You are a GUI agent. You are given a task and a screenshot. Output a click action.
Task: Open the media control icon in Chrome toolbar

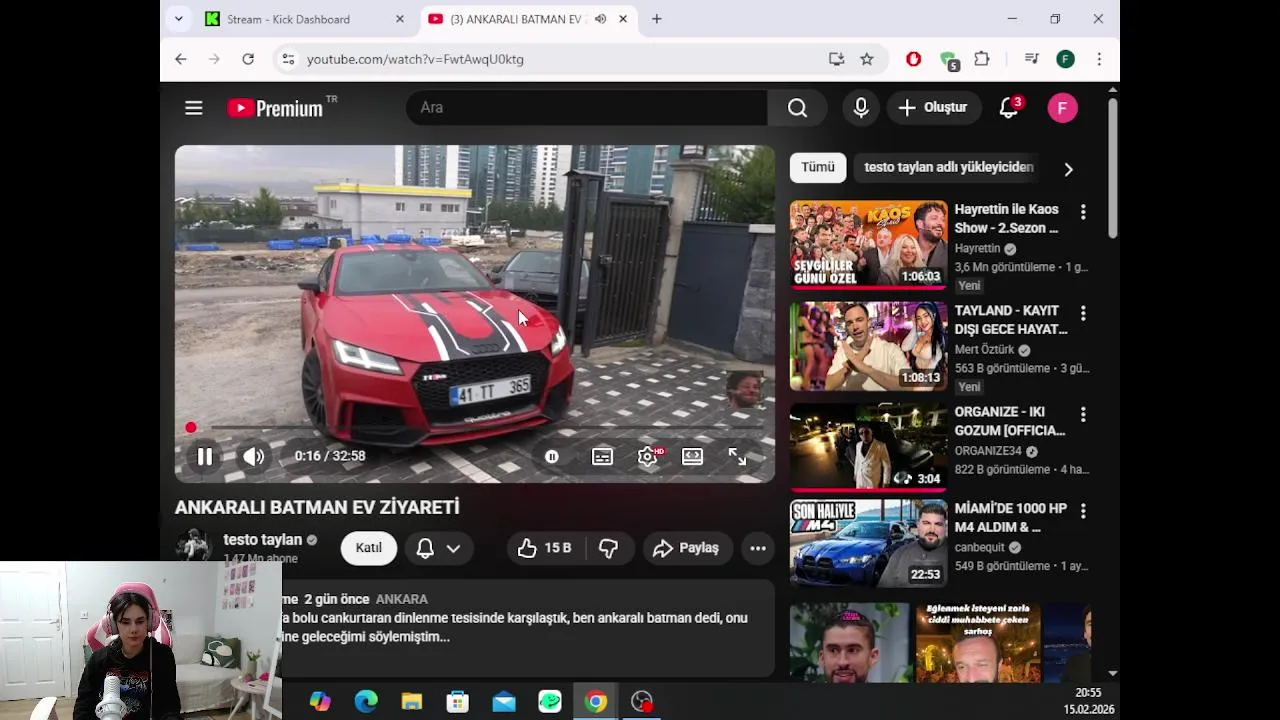pos(1031,59)
